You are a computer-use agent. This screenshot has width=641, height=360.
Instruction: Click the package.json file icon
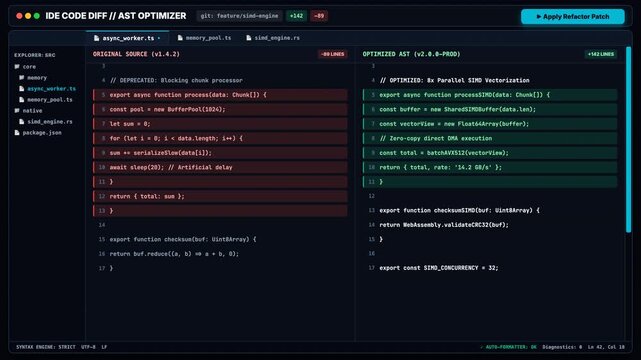tap(17, 133)
